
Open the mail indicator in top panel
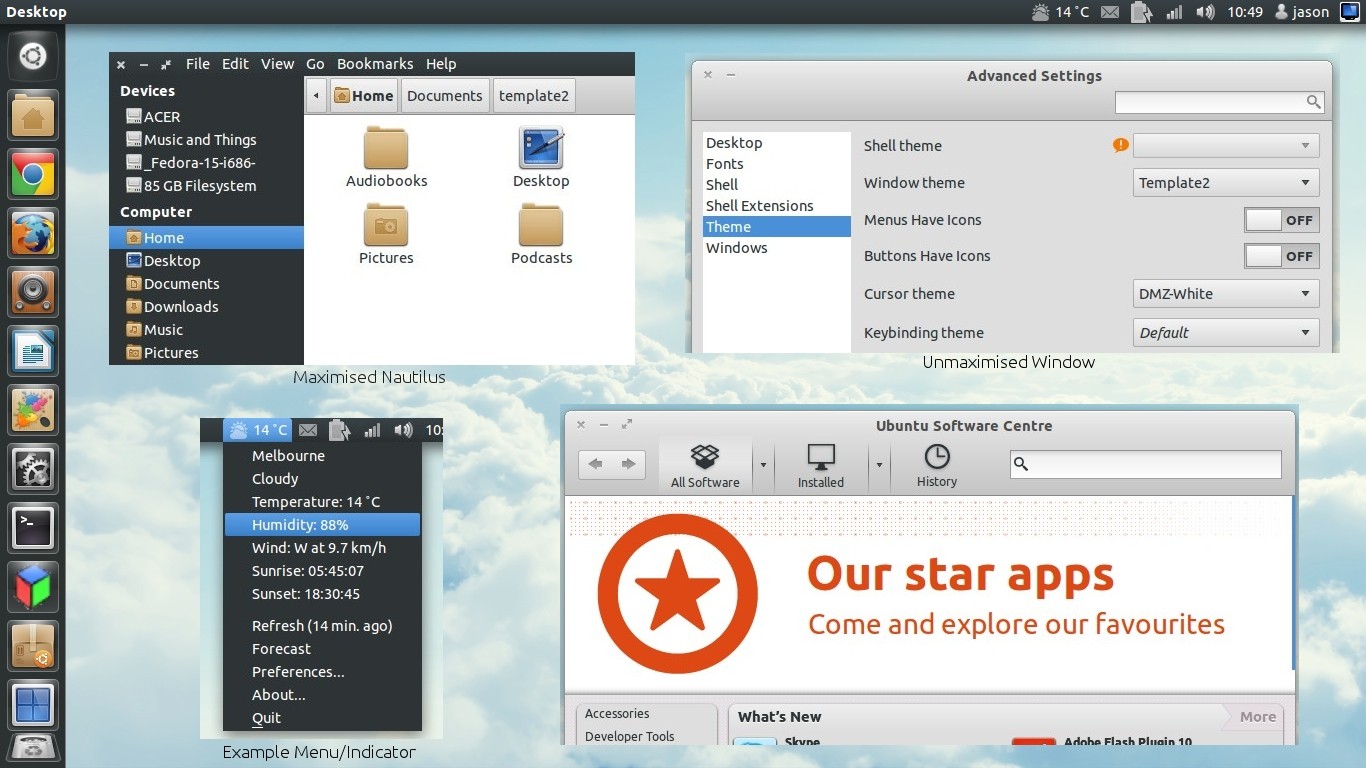coord(1110,12)
